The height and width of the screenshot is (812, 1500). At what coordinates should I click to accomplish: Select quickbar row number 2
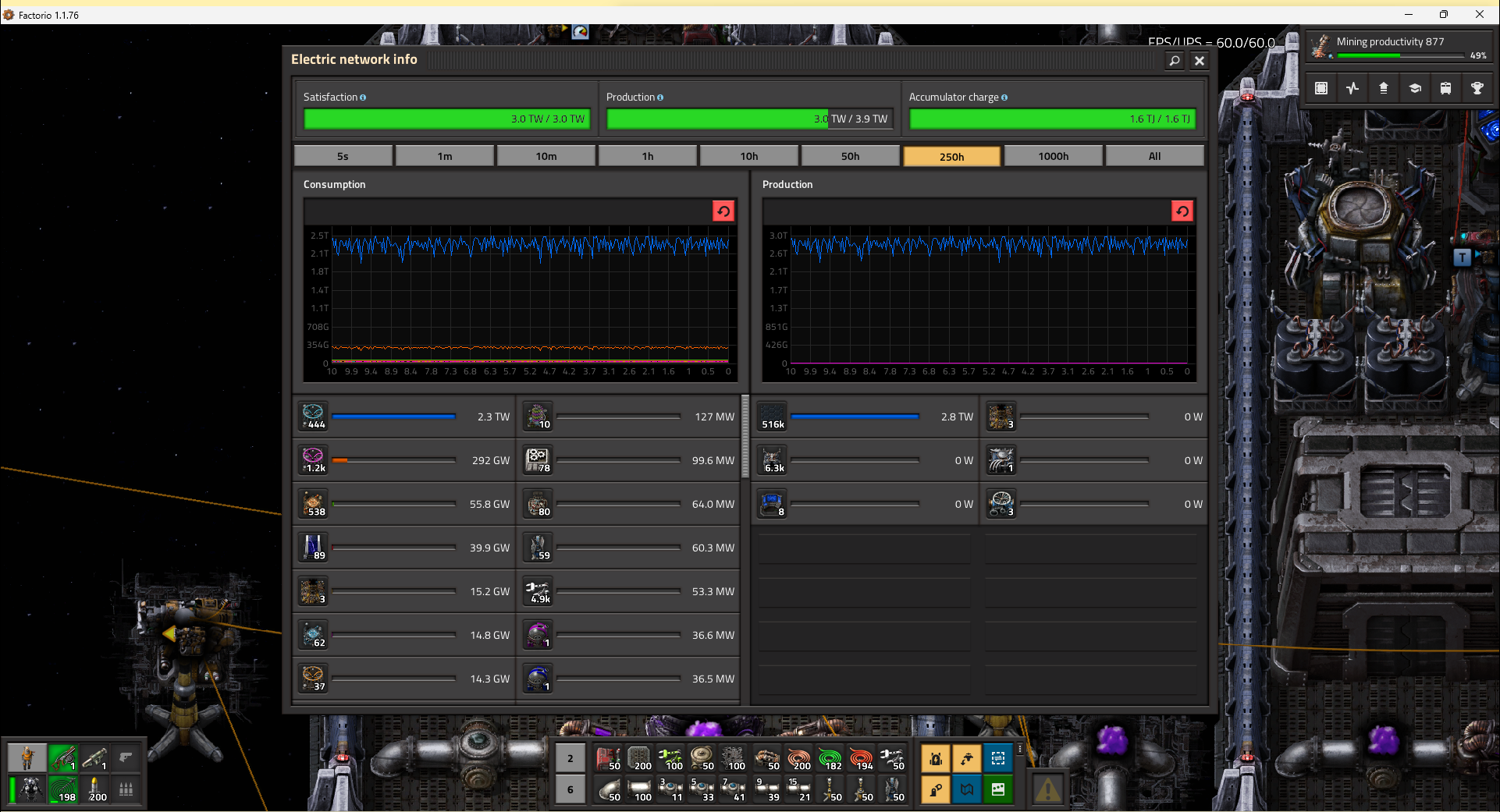pos(570,758)
